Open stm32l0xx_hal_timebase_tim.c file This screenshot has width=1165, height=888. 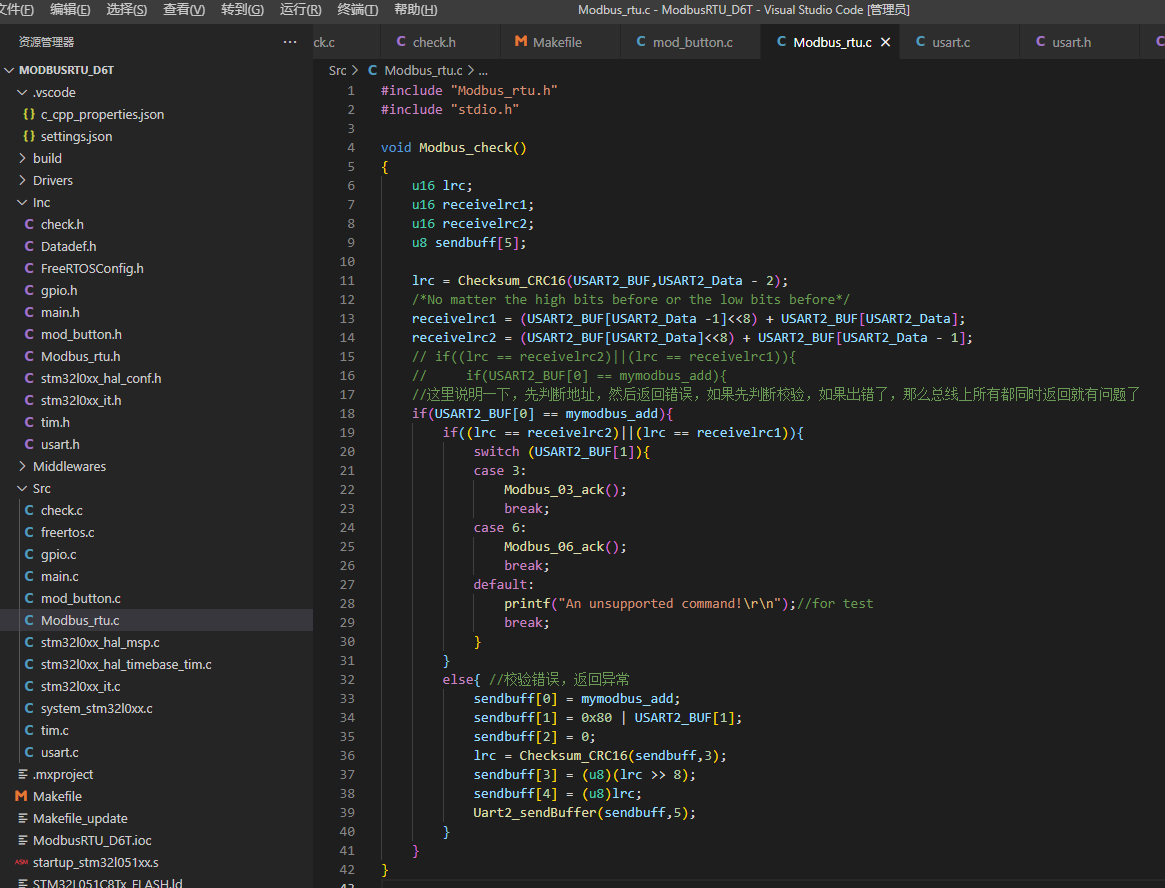pos(156,664)
